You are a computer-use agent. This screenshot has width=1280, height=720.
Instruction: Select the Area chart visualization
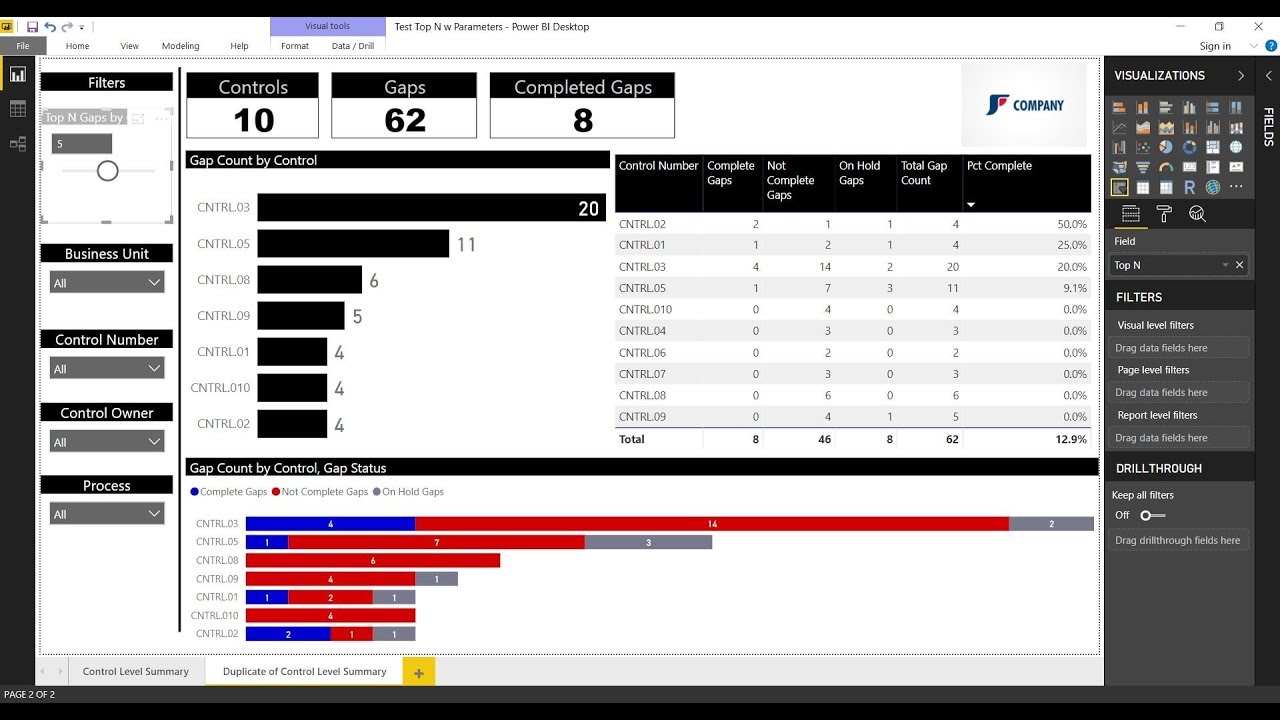(x=1143, y=127)
